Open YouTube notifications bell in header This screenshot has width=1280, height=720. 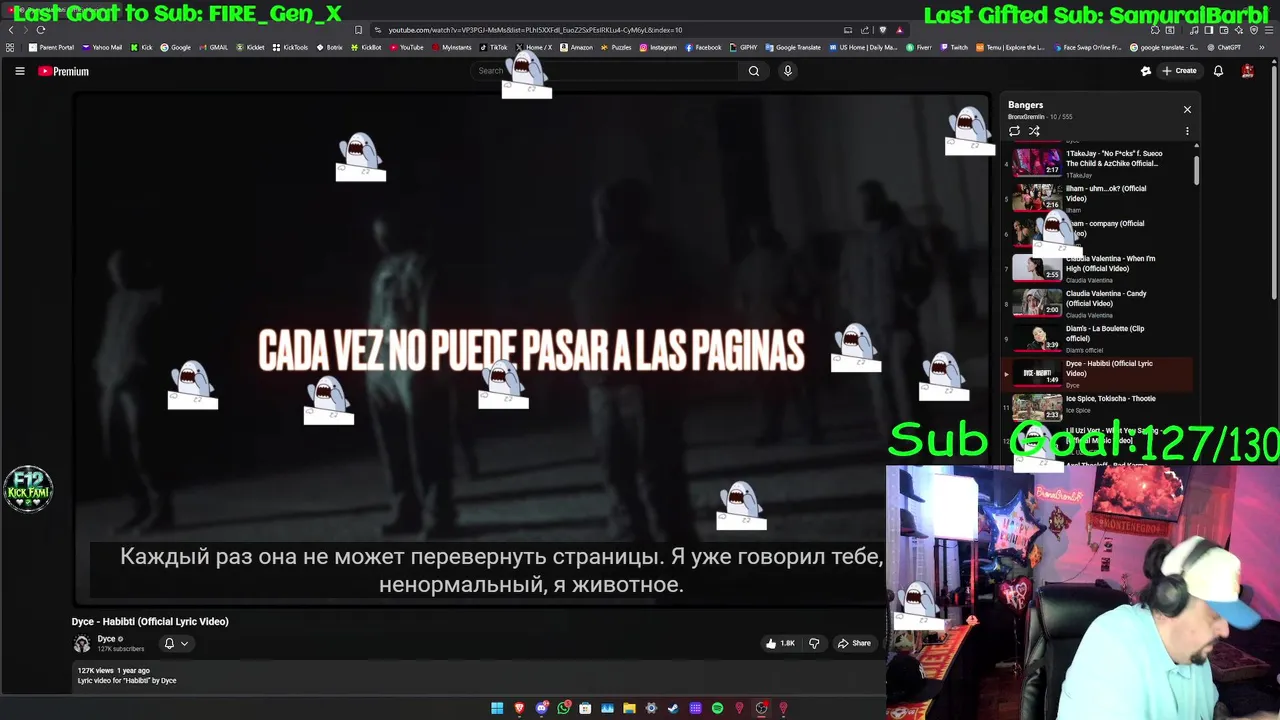pos(1218,71)
